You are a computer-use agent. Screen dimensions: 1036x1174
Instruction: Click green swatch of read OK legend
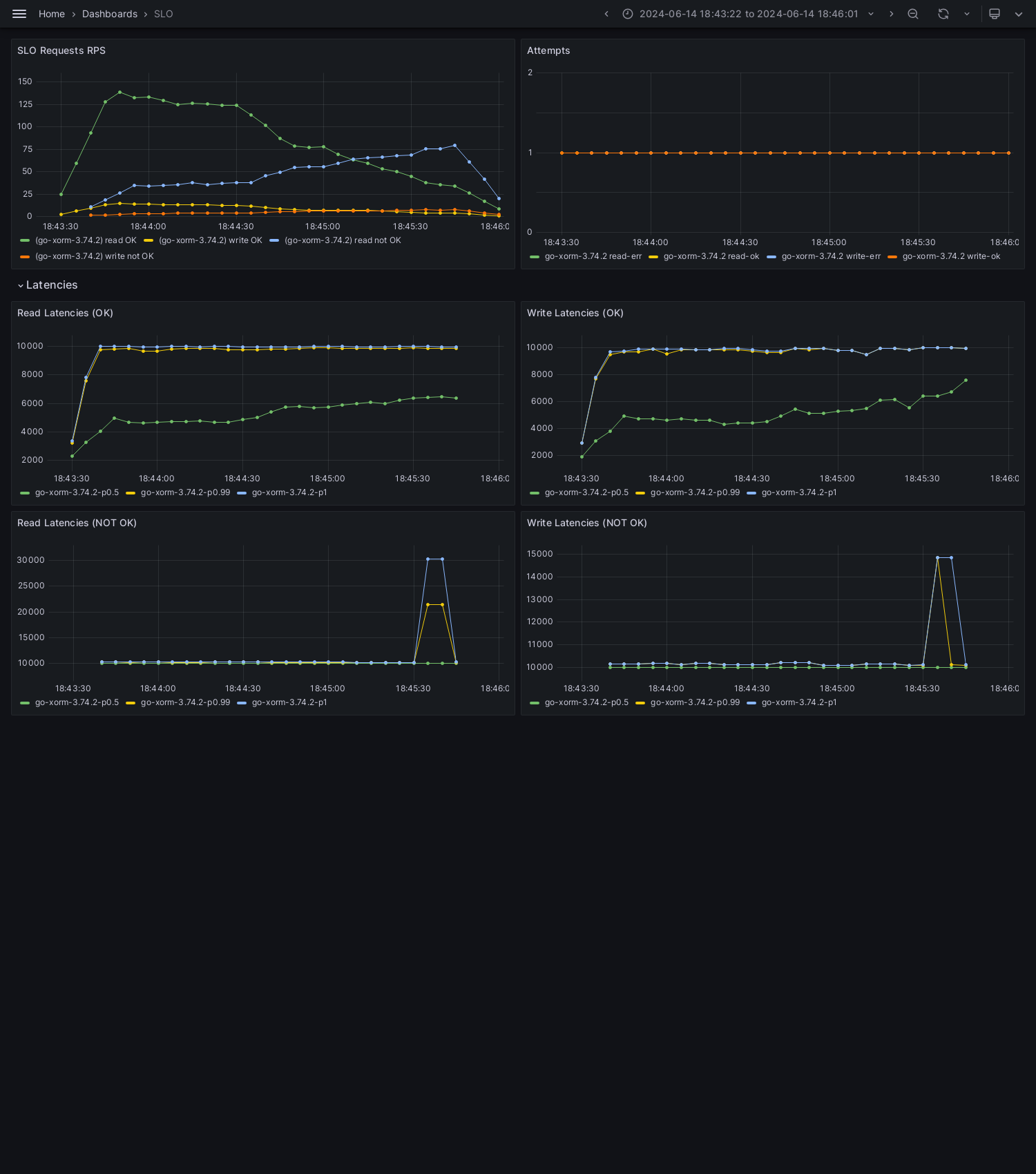click(25, 240)
